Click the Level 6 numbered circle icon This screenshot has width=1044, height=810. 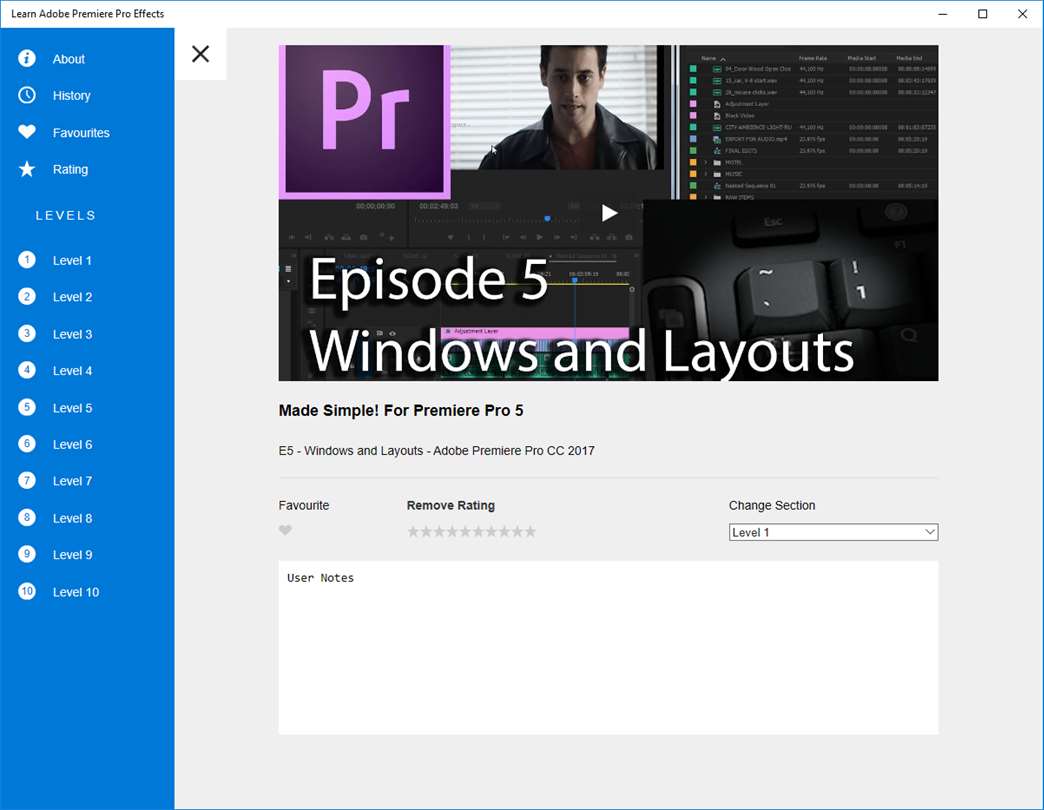coord(27,443)
